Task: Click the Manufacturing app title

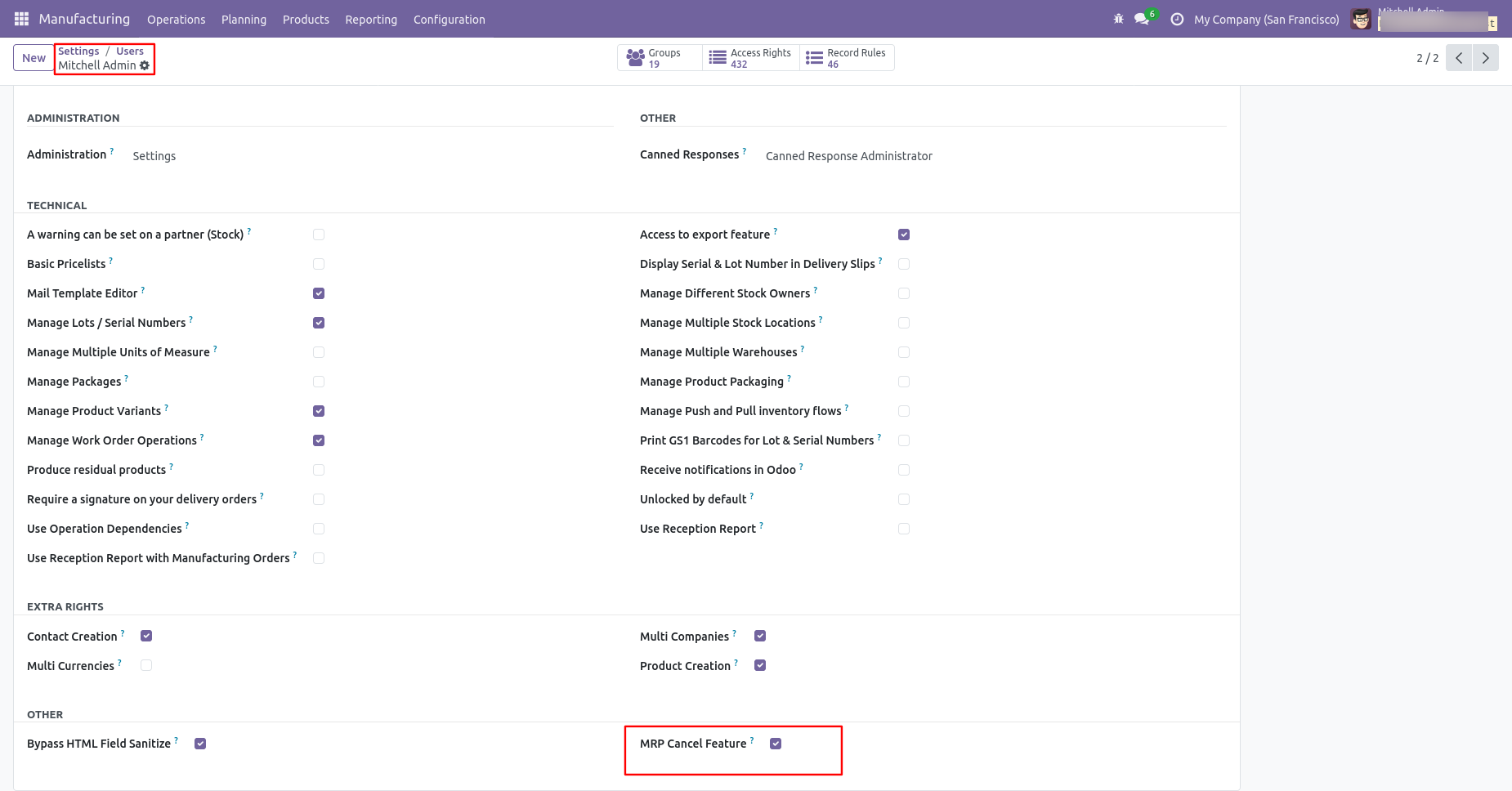Action: (84, 19)
